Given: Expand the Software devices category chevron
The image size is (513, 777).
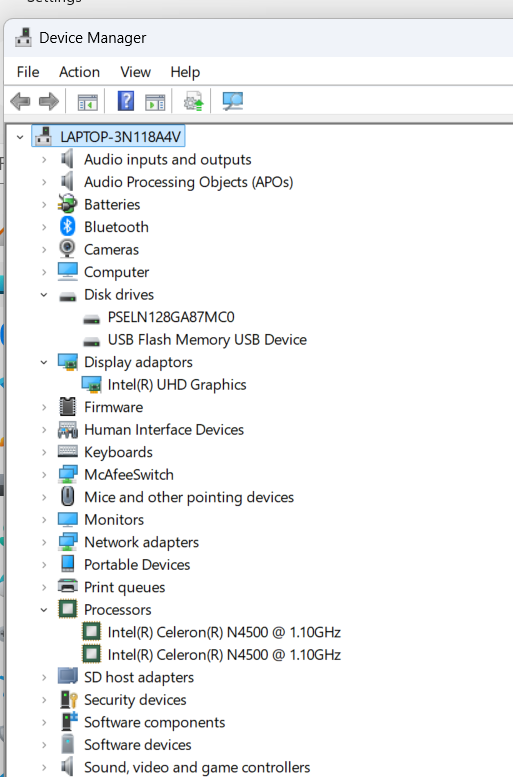Looking at the screenshot, I should pyautogui.click(x=44, y=744).
